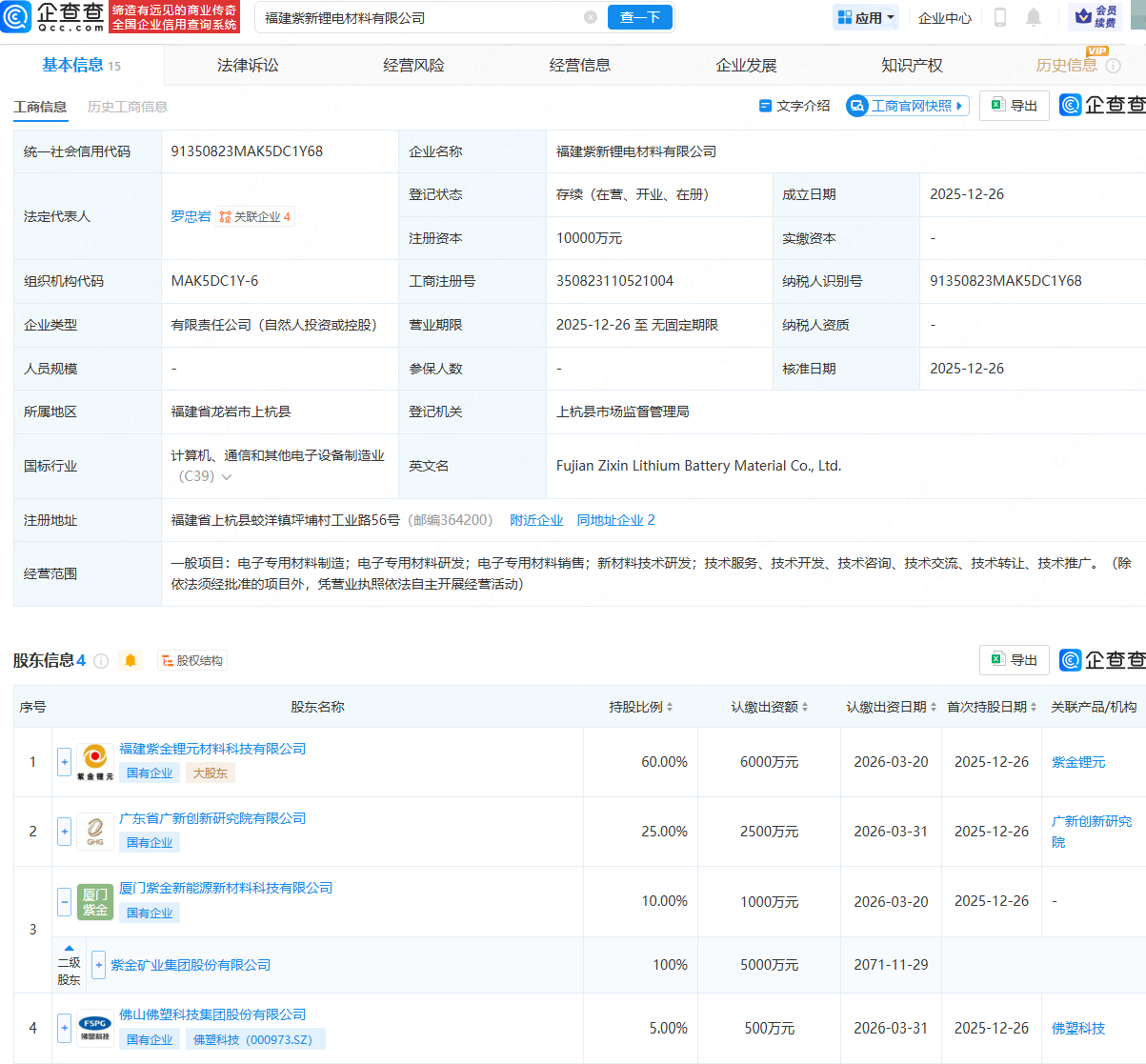Open the 股权结构 equity structure chart

coord(192,660)
